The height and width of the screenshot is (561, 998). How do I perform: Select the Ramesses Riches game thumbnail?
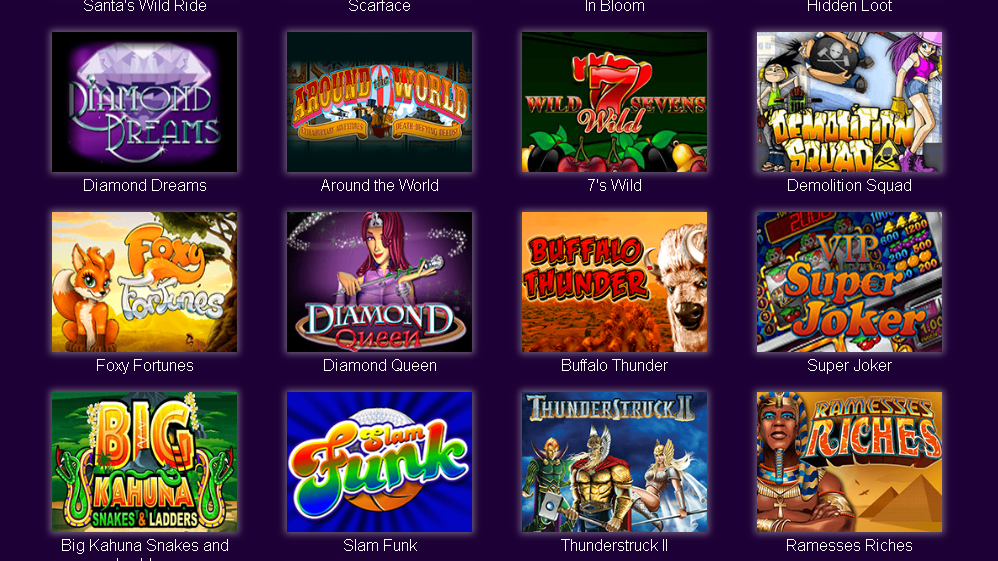coord(849,462)
